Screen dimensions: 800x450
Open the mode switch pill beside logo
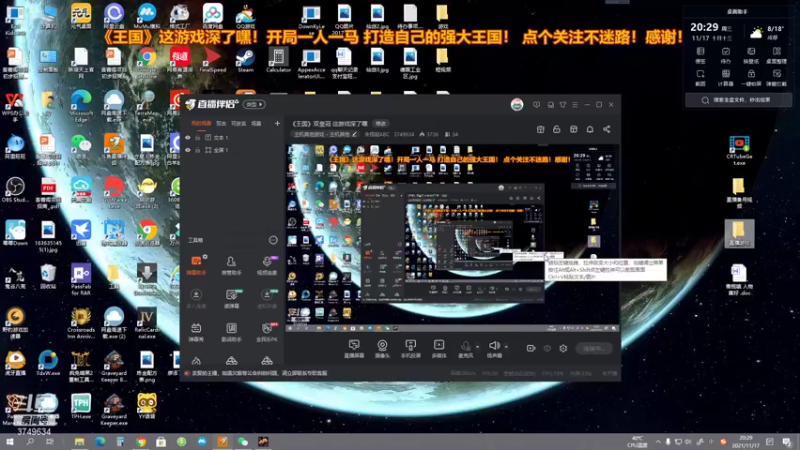[254, 104]
